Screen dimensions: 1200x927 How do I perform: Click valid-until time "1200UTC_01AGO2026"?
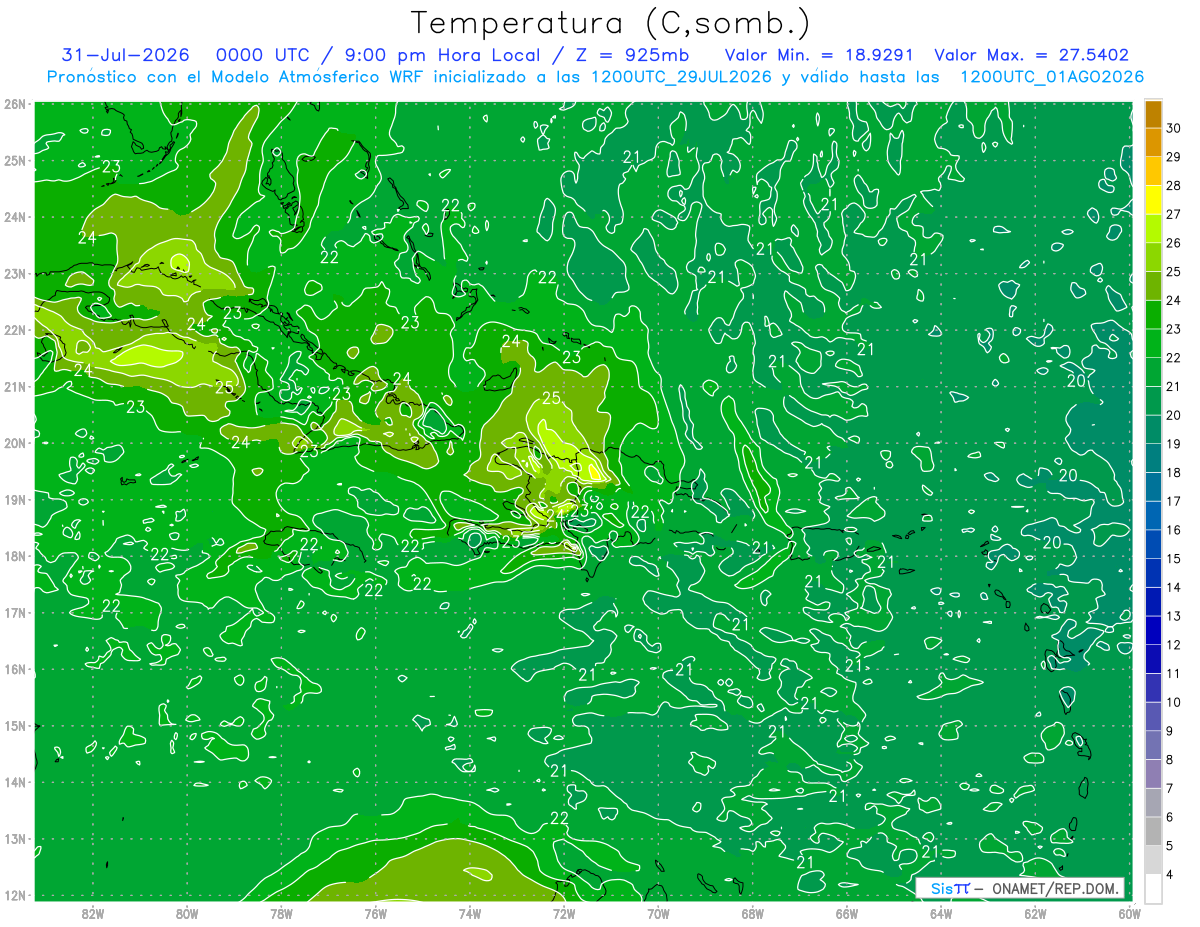click(1052, 77)
